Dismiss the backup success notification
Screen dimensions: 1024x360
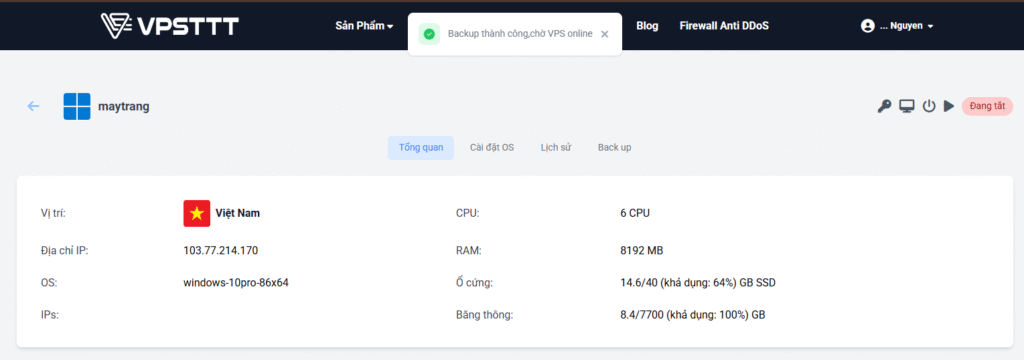click(605, 34)
